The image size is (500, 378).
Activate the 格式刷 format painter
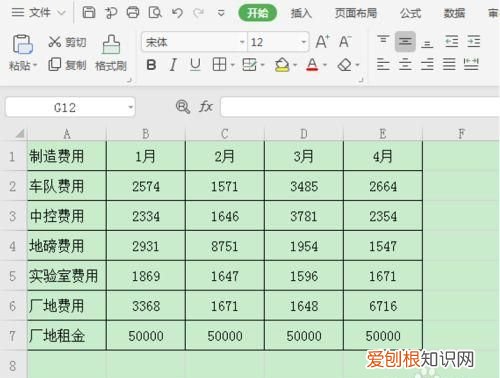point(111,53)
